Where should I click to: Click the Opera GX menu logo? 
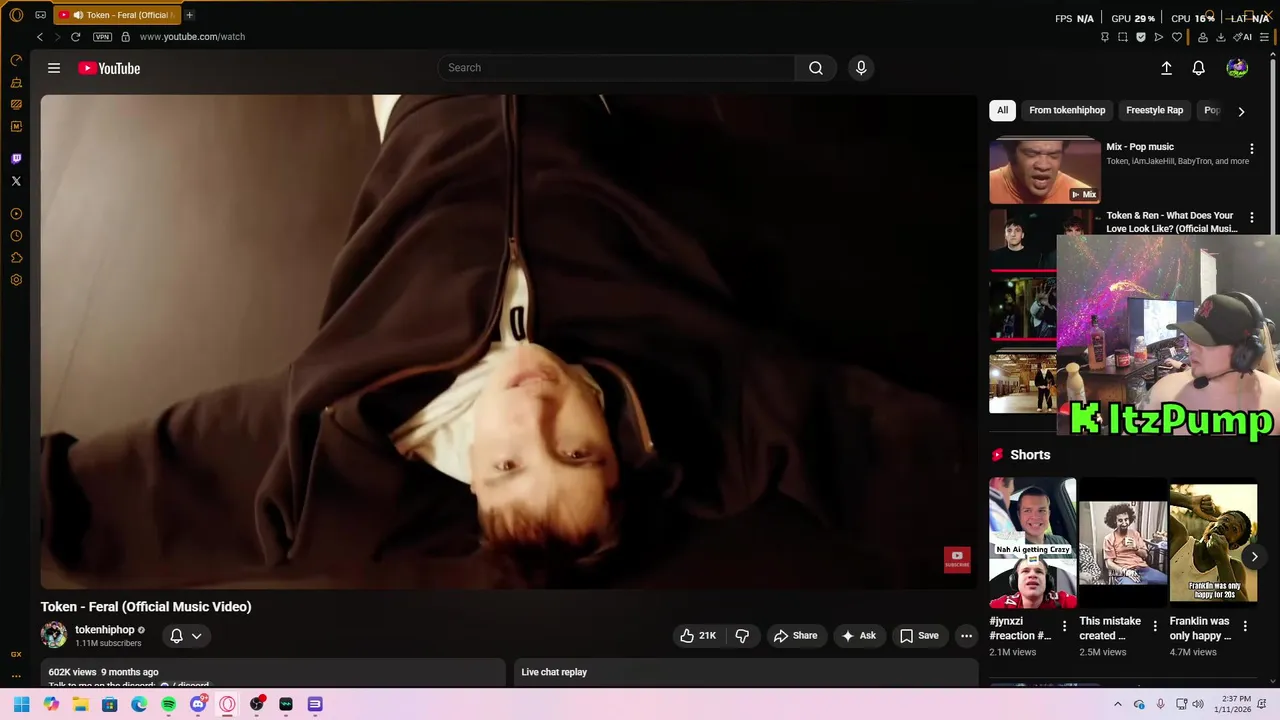tap(16, 15)
